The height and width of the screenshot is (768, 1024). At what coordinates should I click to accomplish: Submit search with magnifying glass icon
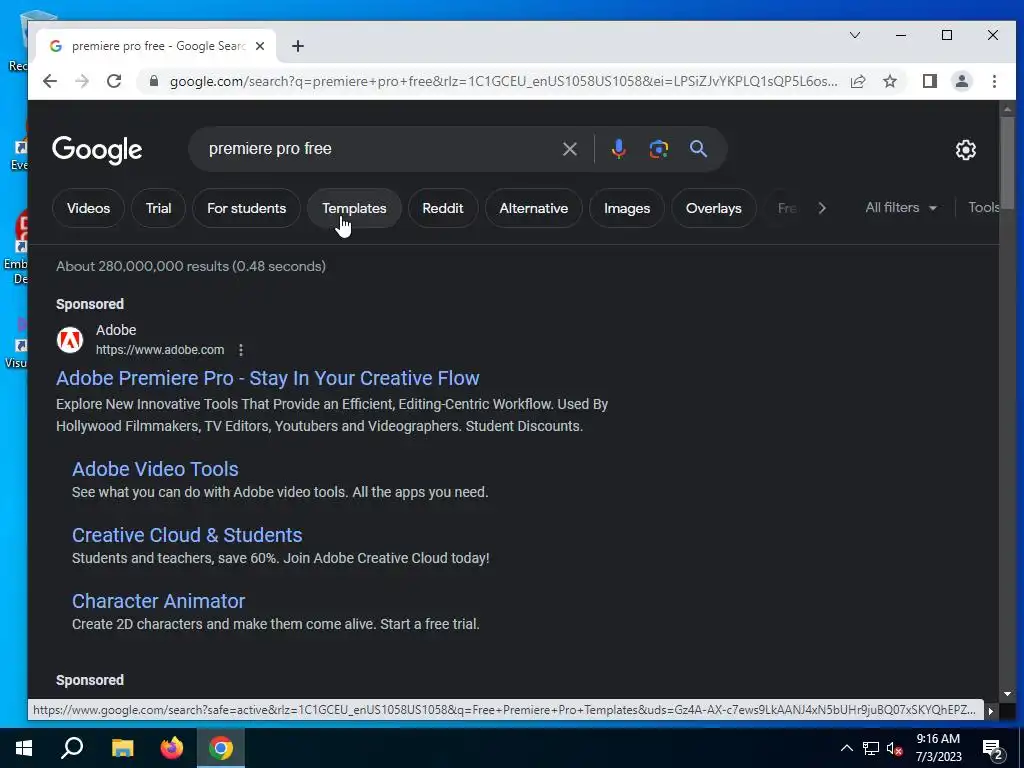698,149
